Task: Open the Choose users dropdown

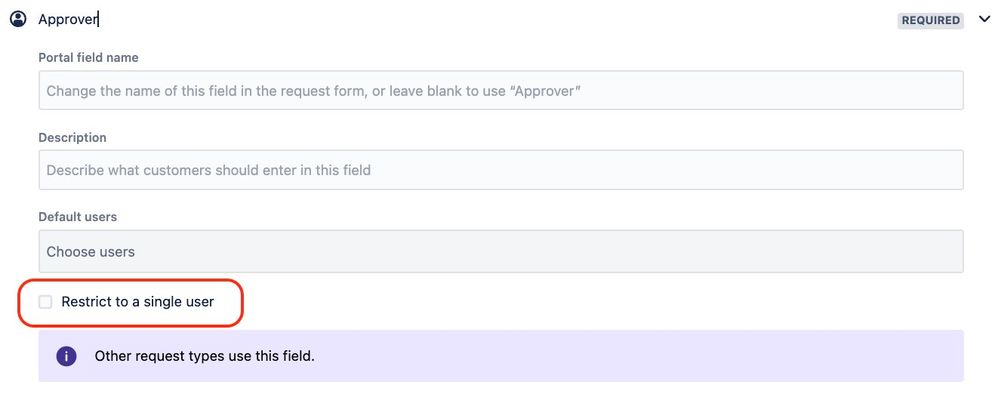Action: click(501, 251)
